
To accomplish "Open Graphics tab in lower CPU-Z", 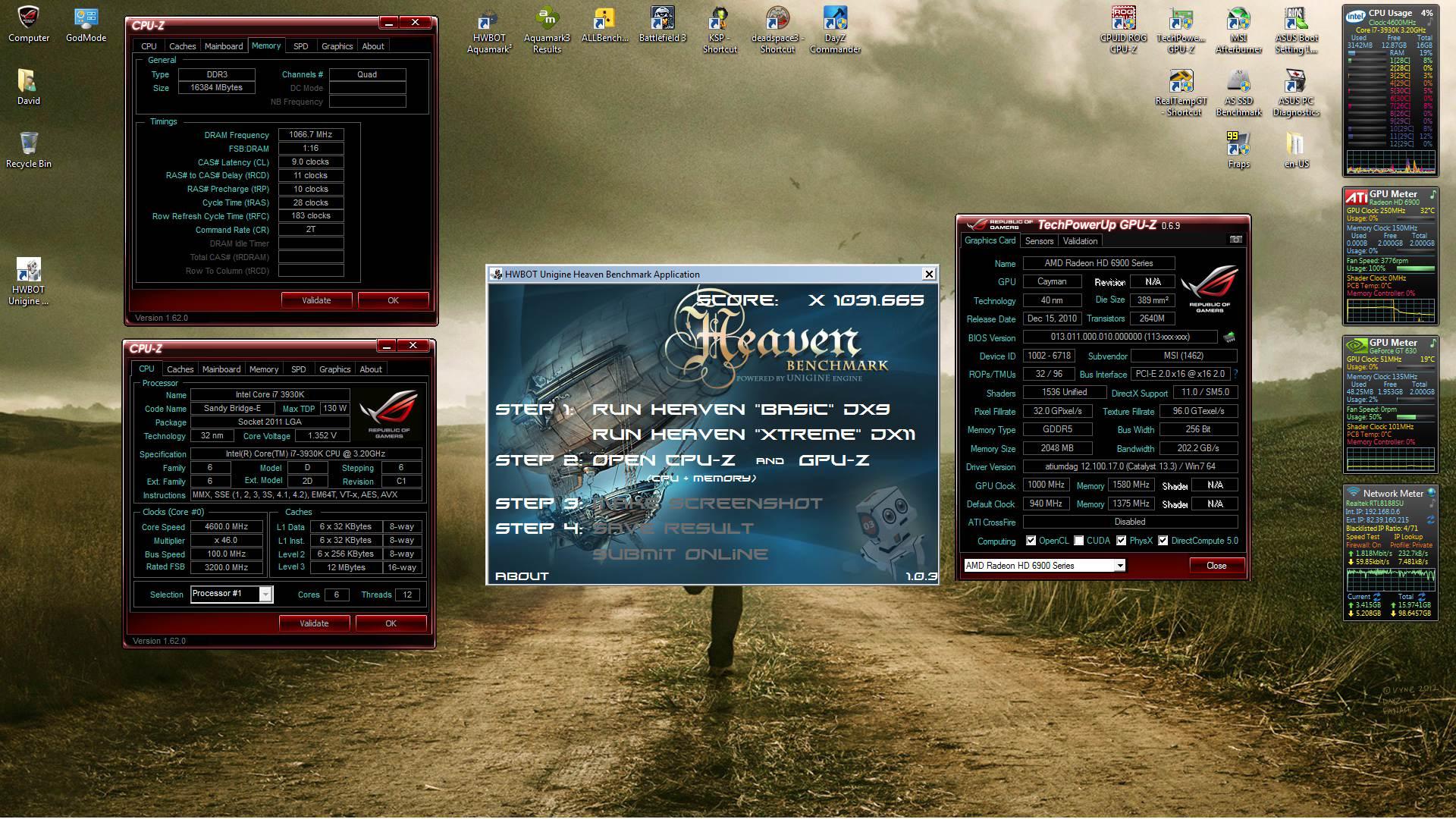I will [x=334, y=369].
